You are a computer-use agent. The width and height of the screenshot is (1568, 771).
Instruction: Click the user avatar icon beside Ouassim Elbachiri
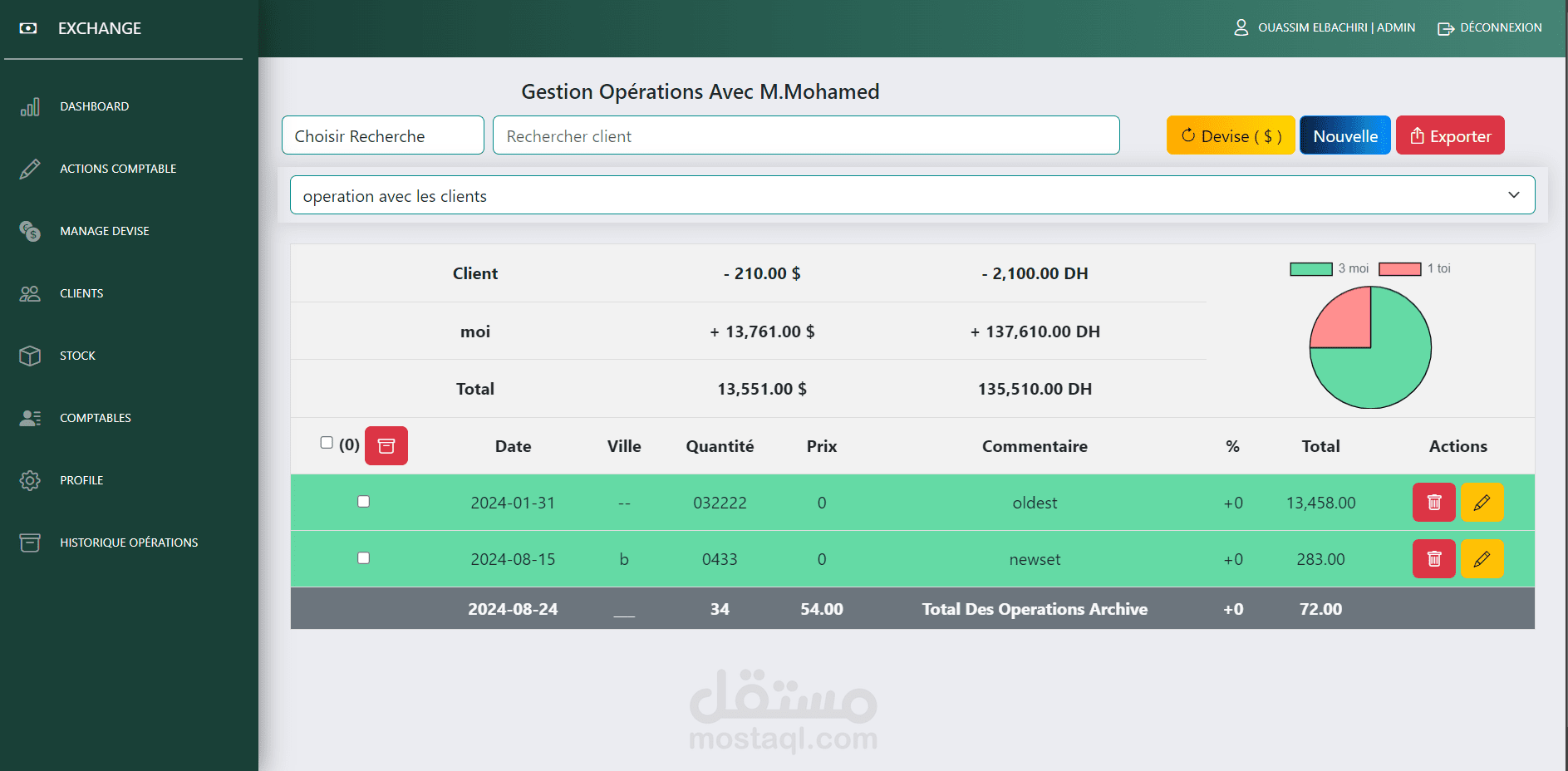tap(1241, 27)
